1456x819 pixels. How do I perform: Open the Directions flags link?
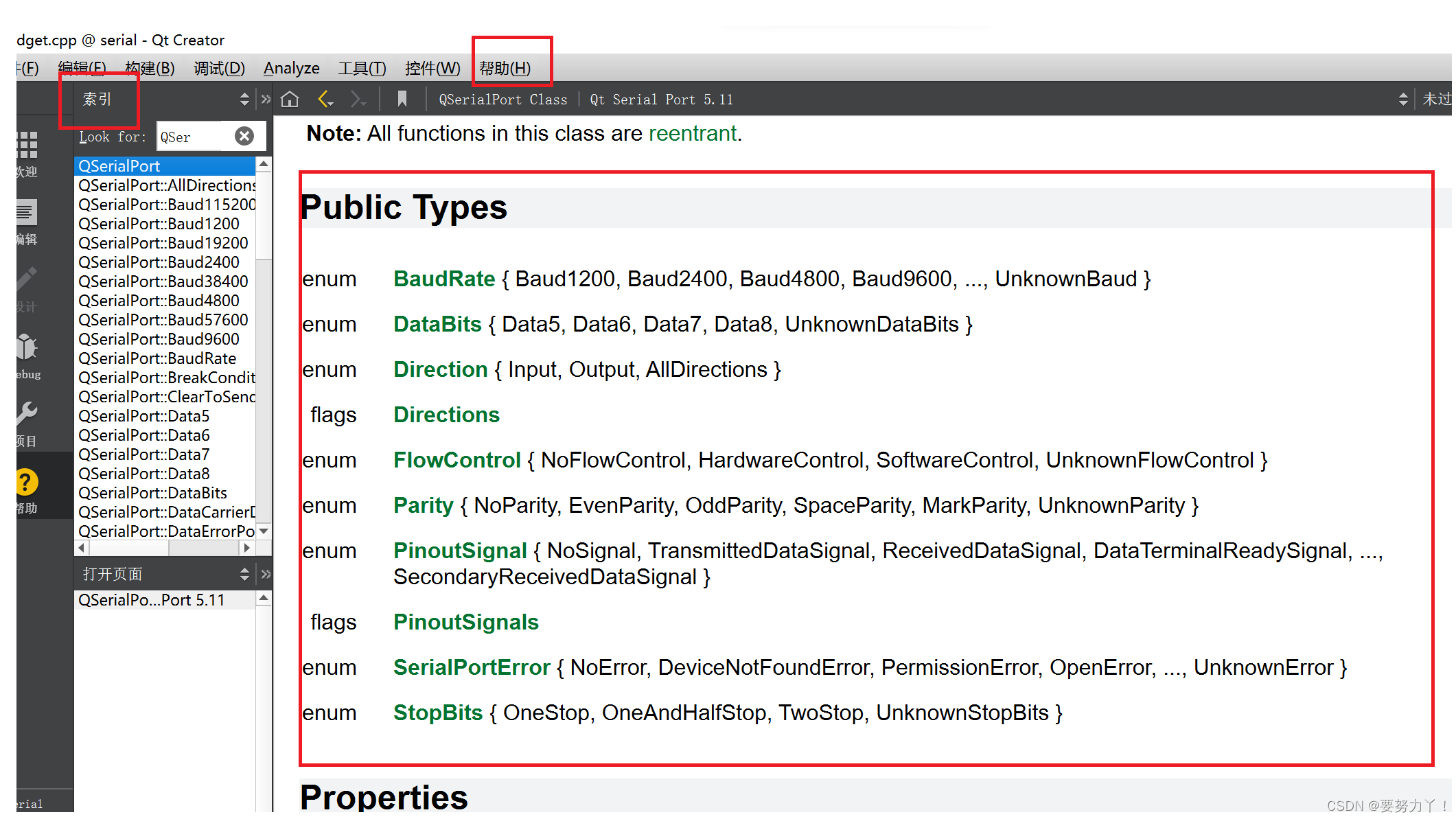coord(446,415)
